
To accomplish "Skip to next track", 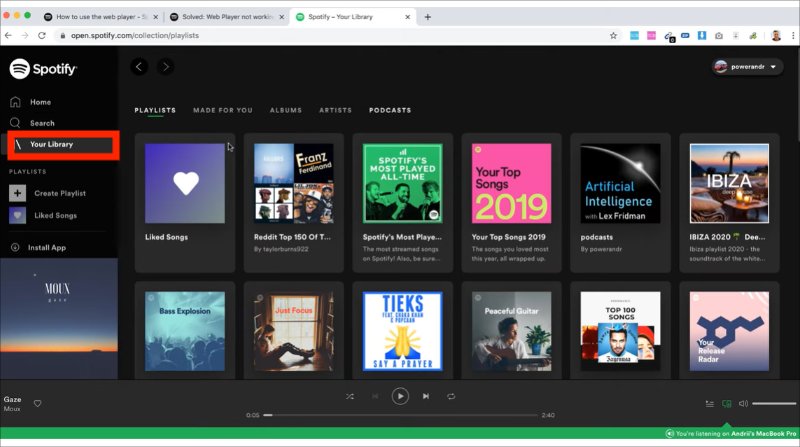I will (x=426, y=396).
